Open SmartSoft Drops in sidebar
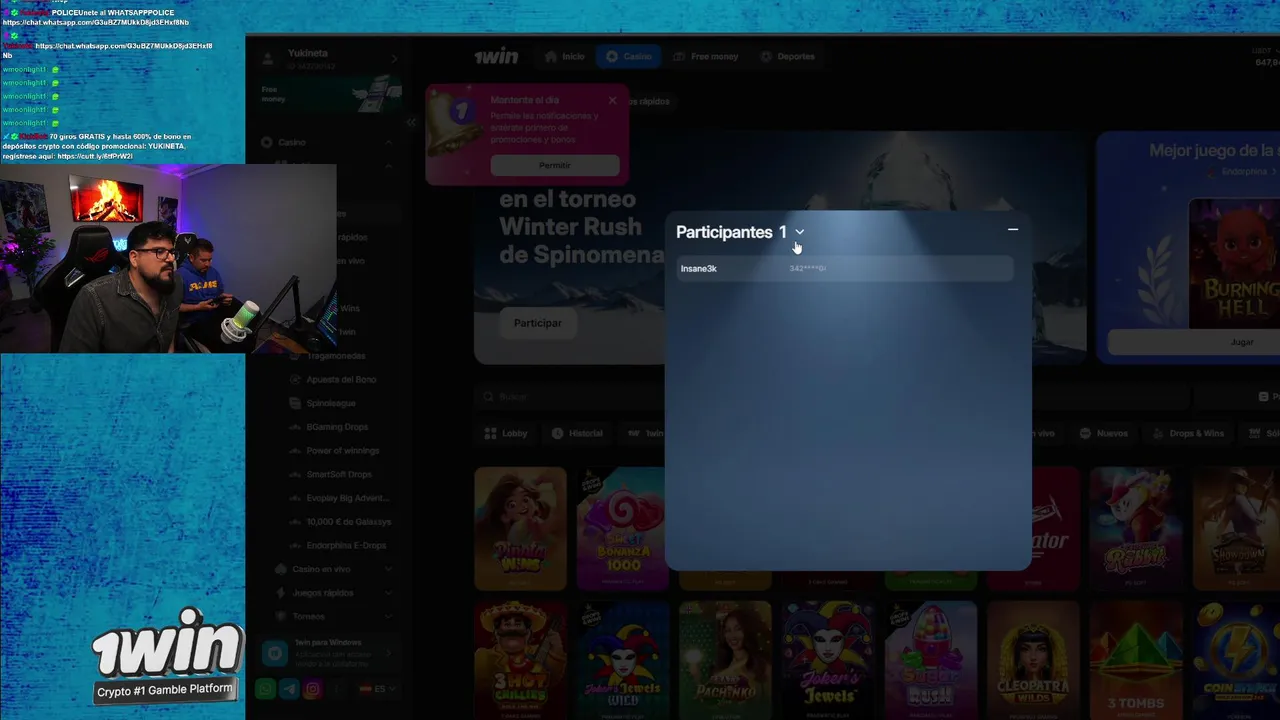Screen dimensions: 1280x720 pos(339,474)
